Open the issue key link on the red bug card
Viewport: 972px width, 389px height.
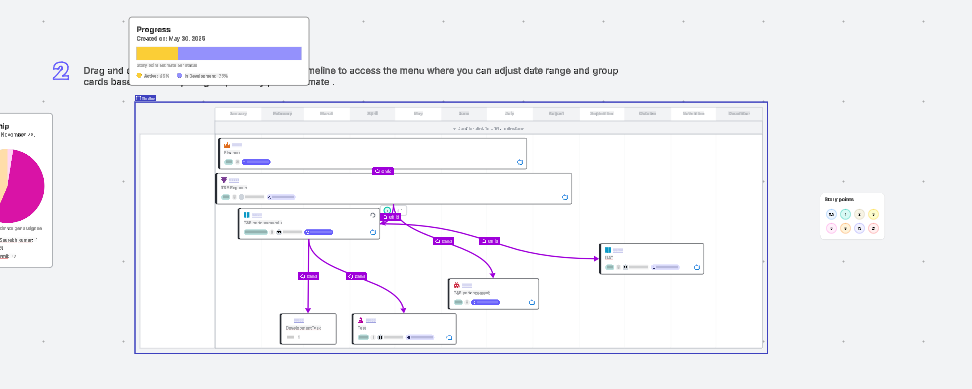467,285
